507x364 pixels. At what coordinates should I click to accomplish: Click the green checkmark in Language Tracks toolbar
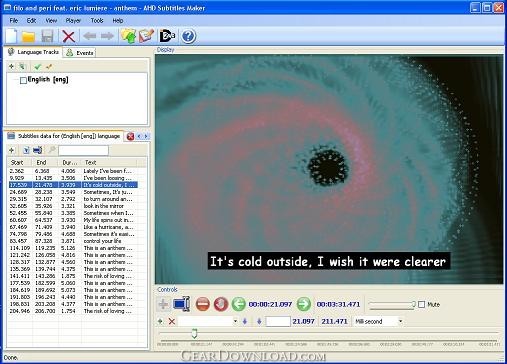(x=37, y=67)
